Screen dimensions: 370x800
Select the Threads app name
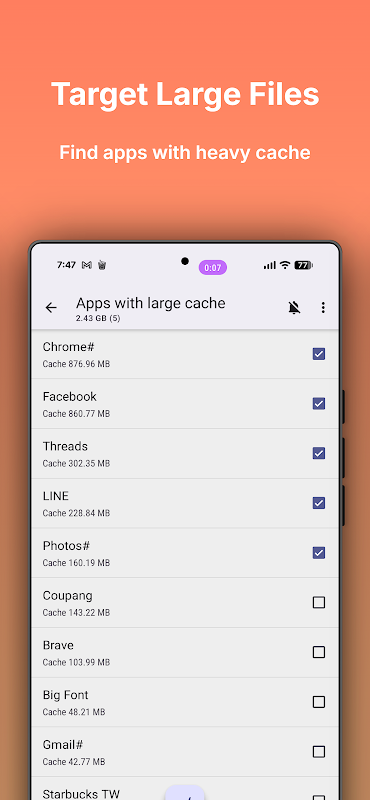tap(65, 446)
